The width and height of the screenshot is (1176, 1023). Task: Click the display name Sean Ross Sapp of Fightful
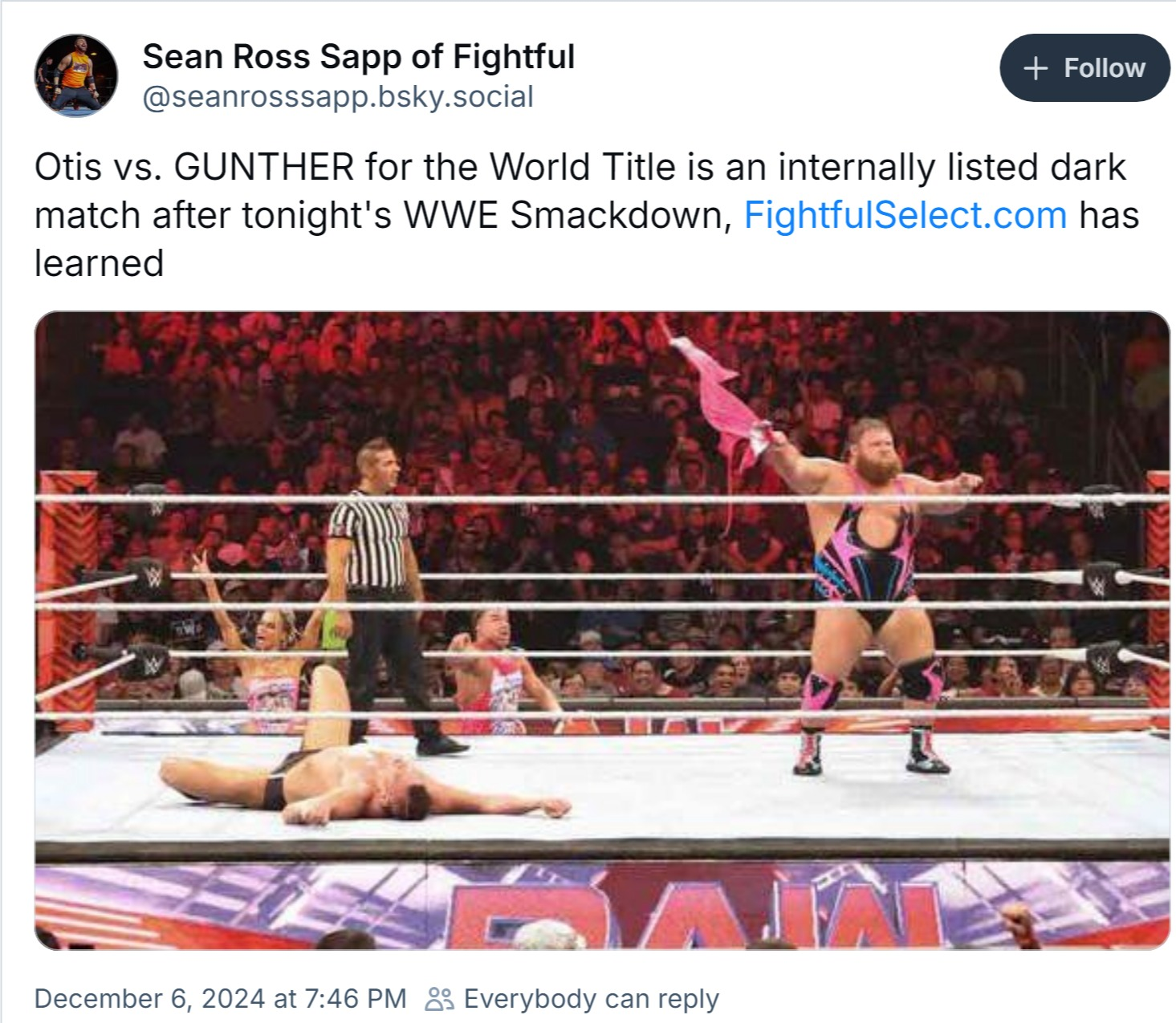click(359, 57)
